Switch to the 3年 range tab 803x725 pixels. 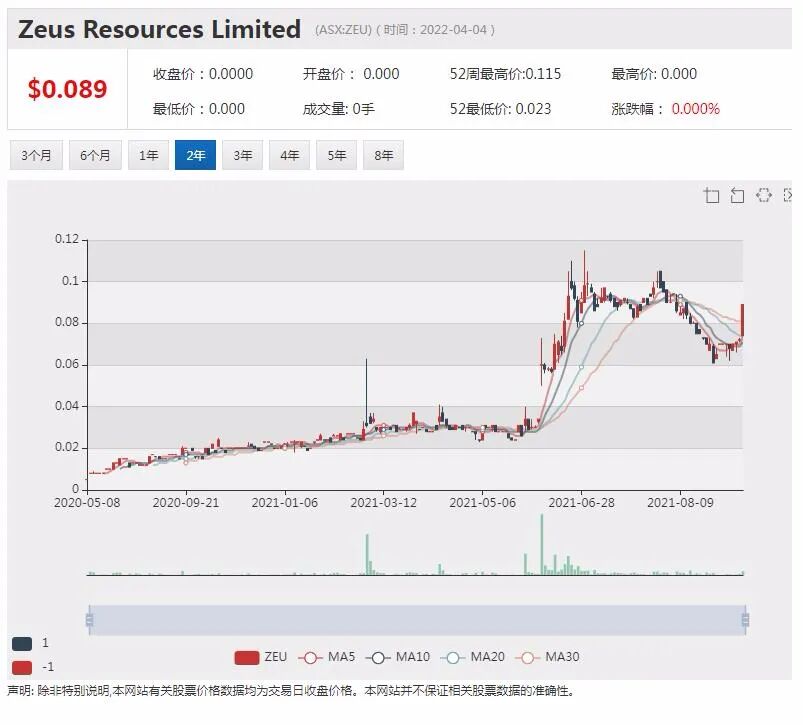[242, 155]
